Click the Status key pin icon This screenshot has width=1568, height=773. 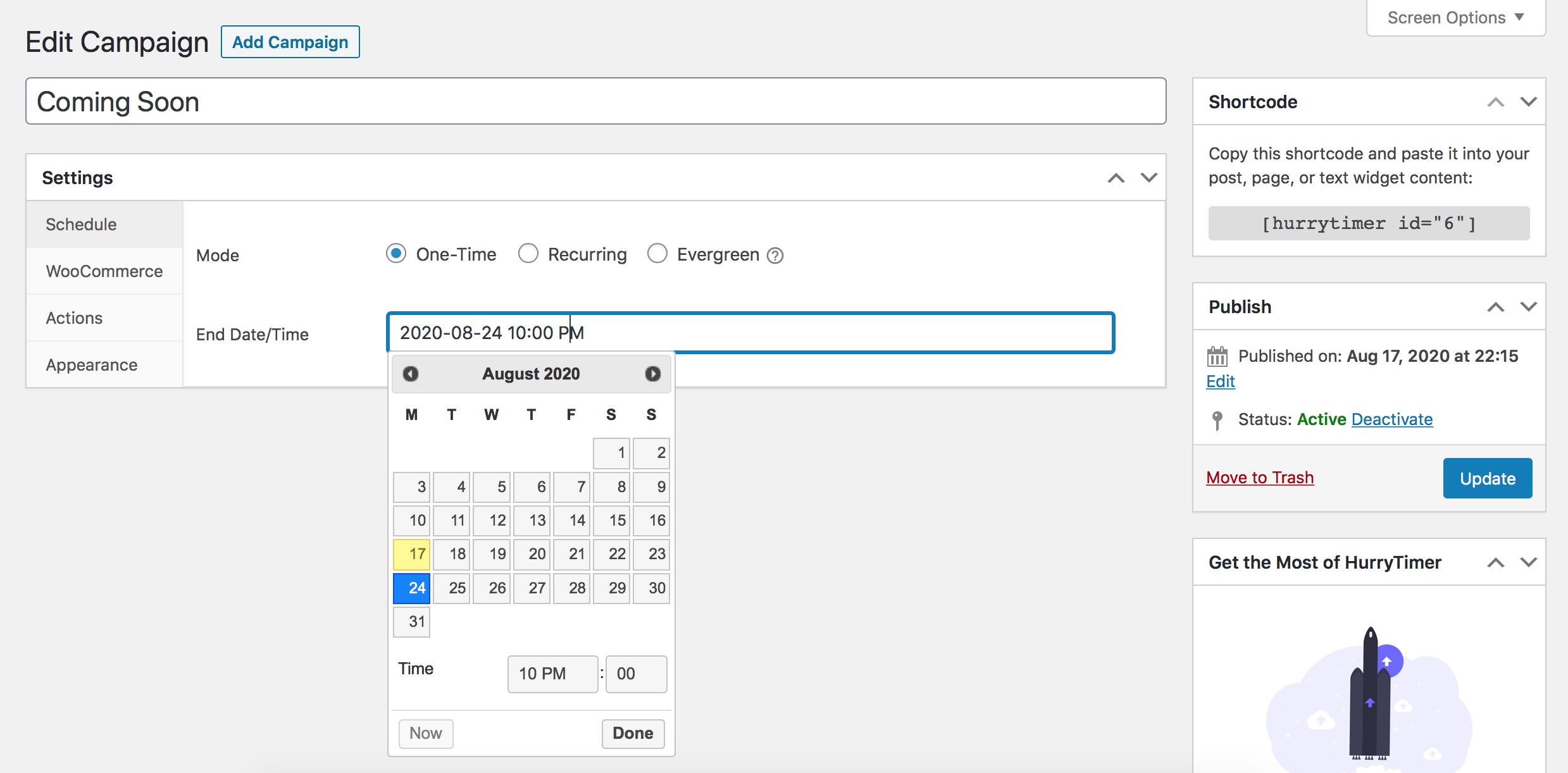click(x=1217, y=420)
